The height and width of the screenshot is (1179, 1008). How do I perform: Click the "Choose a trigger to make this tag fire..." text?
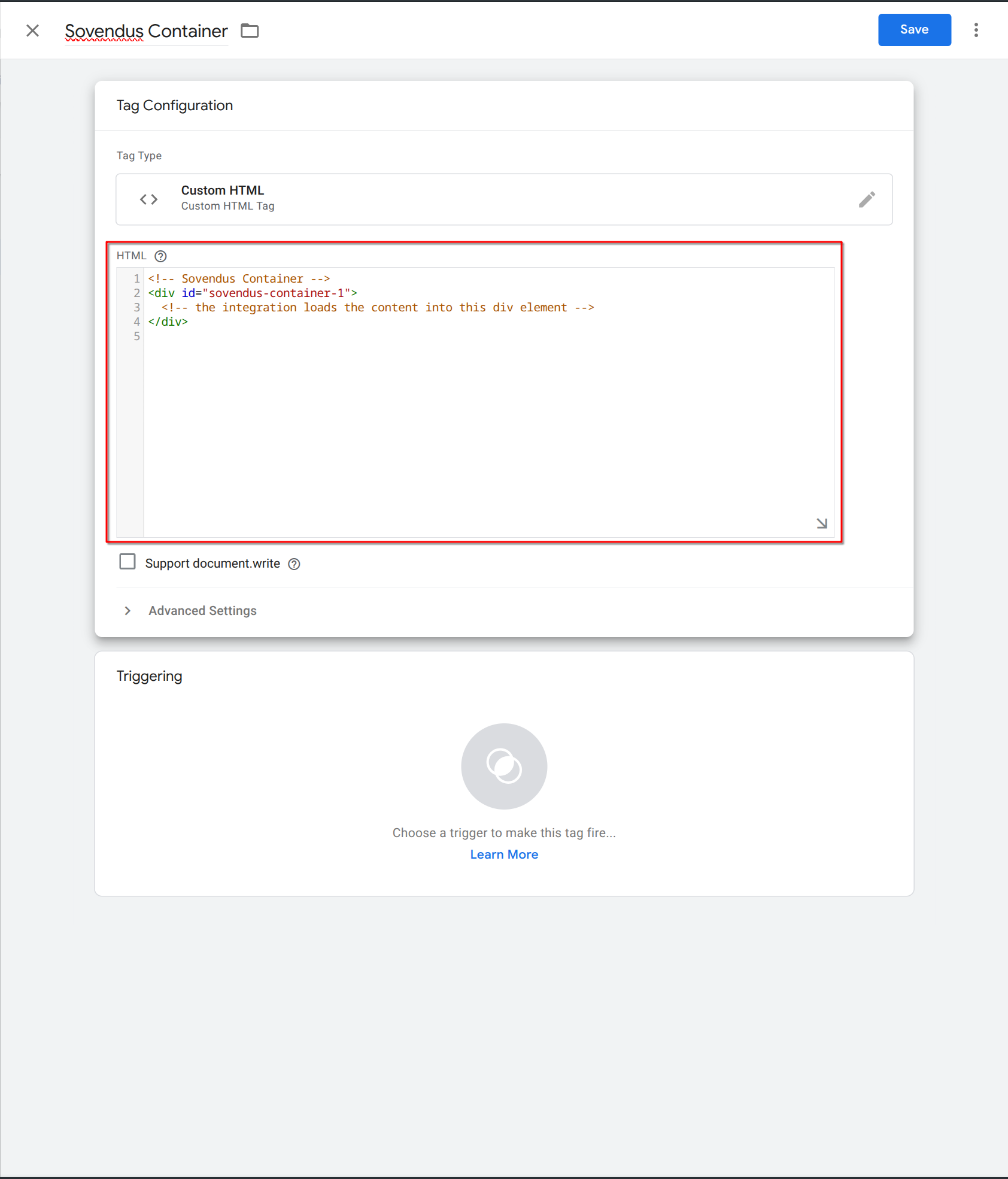coord(504,833)
